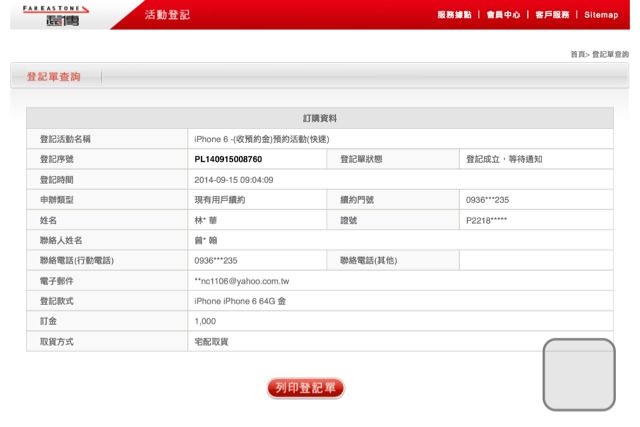Go to 首頁 in the breadcrumb
Viewport: 640px width, 427px height.
click(x=577, y=54)
